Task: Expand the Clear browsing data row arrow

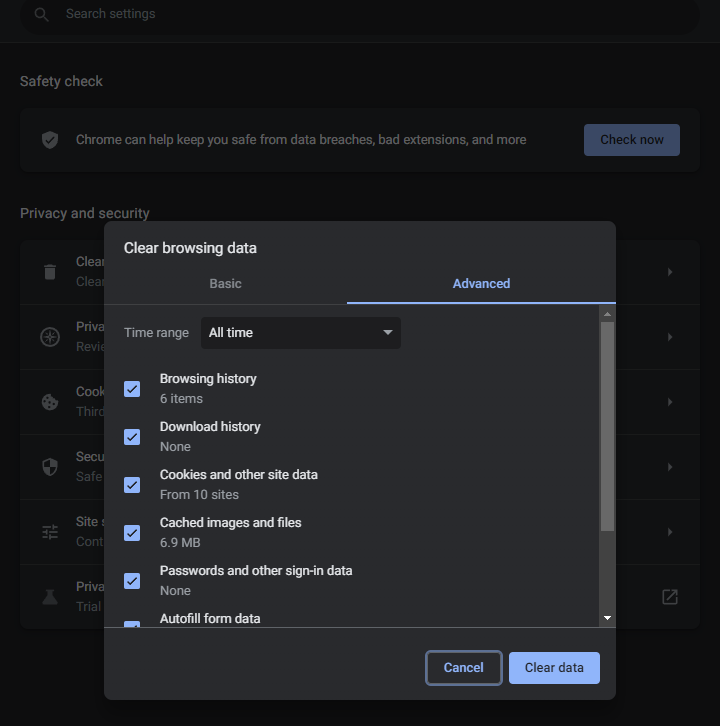Action: point(670,272)
